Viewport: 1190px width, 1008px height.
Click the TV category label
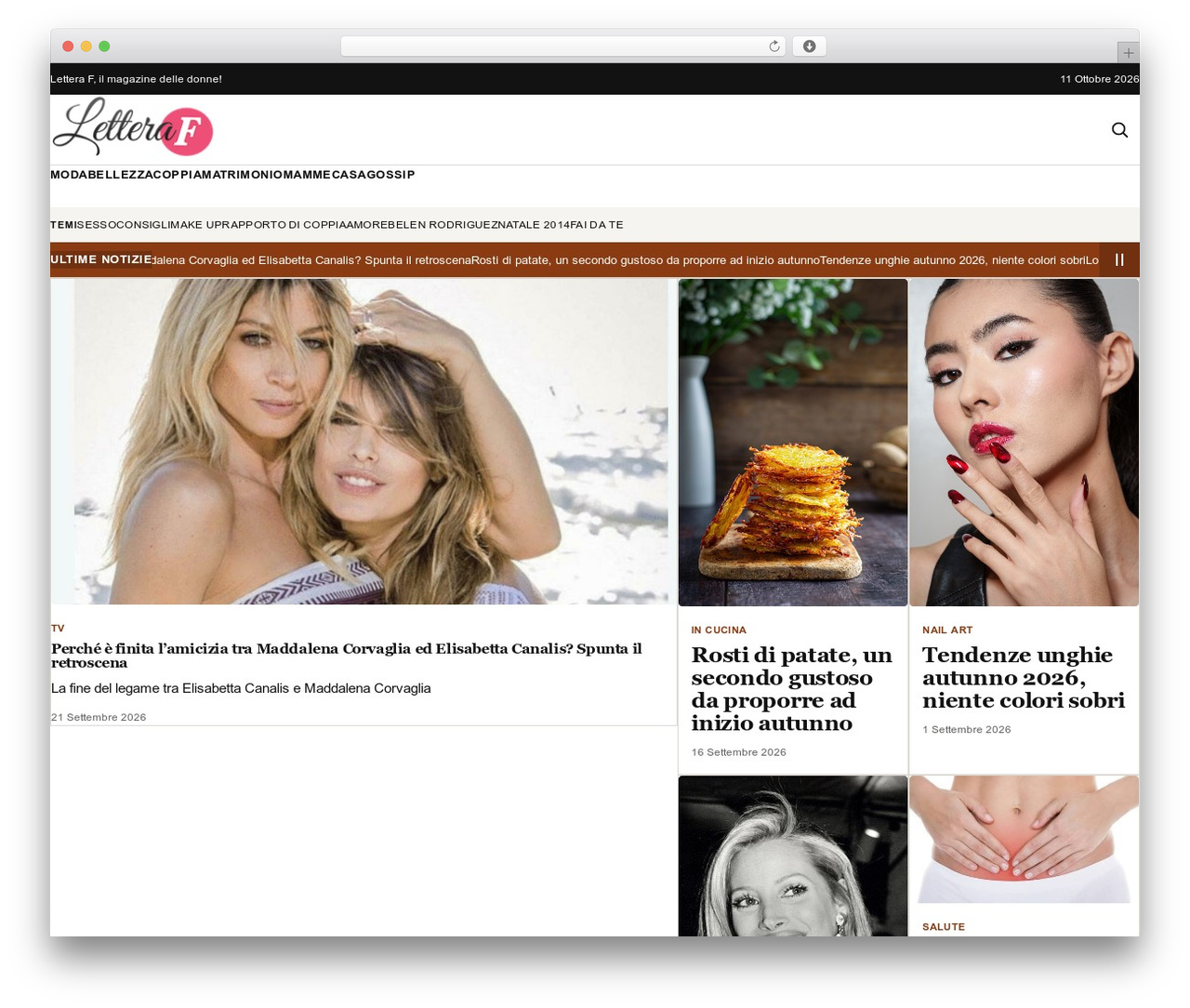(58, 629)
